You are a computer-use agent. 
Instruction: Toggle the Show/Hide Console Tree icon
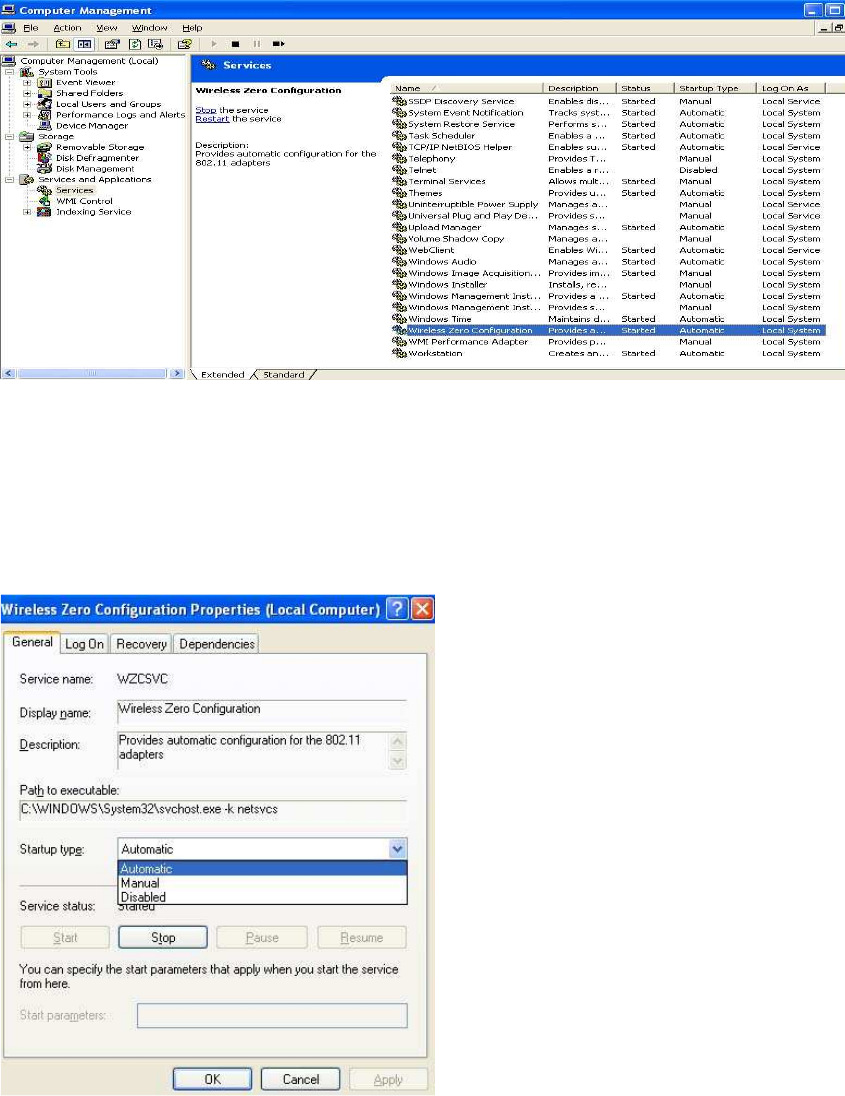click(x=85, y=44)
